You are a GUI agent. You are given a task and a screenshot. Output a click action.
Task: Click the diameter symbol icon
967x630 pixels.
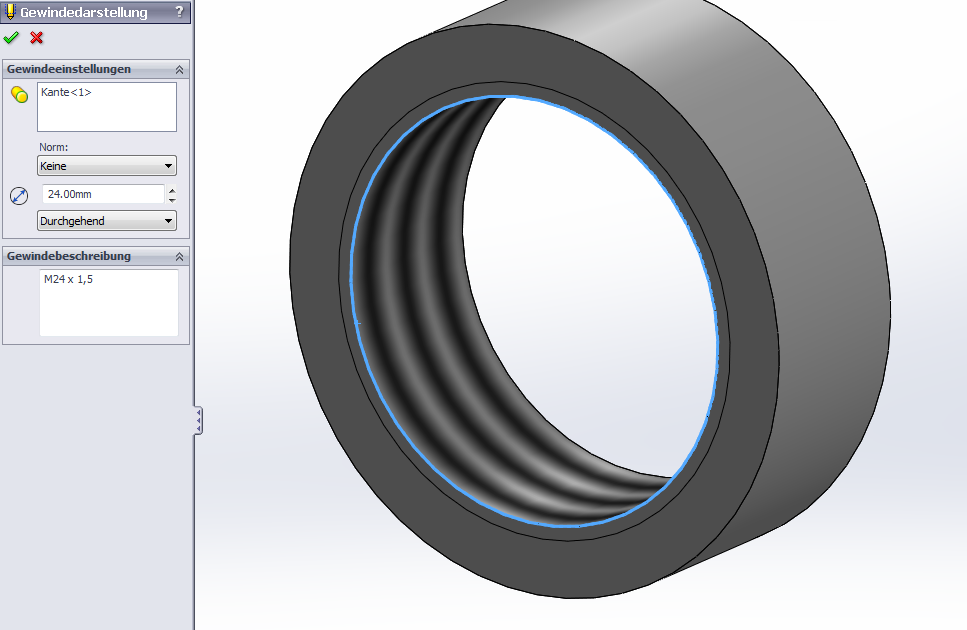coord(19,196)
